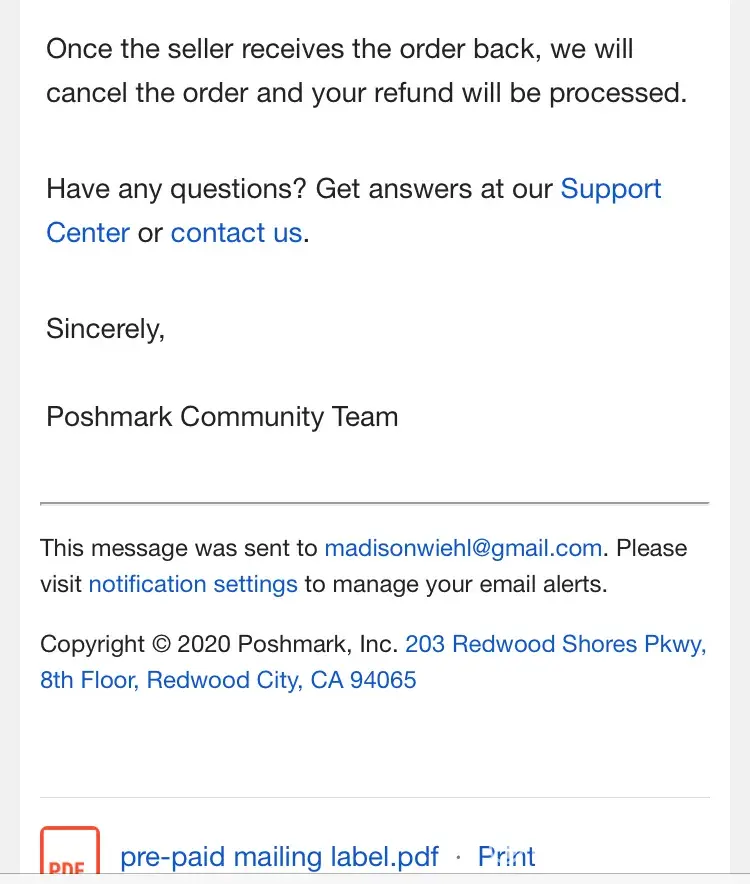This screenshot has height=884, width=750.
Task: Click the thin separator line above the attachment
Action: [x=374, y=798]
